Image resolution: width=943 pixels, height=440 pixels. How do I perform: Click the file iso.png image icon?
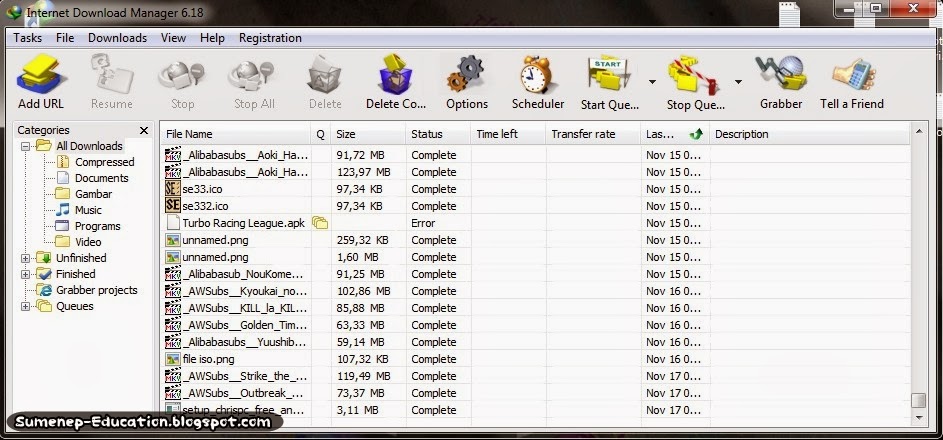[x=173, y=359]
